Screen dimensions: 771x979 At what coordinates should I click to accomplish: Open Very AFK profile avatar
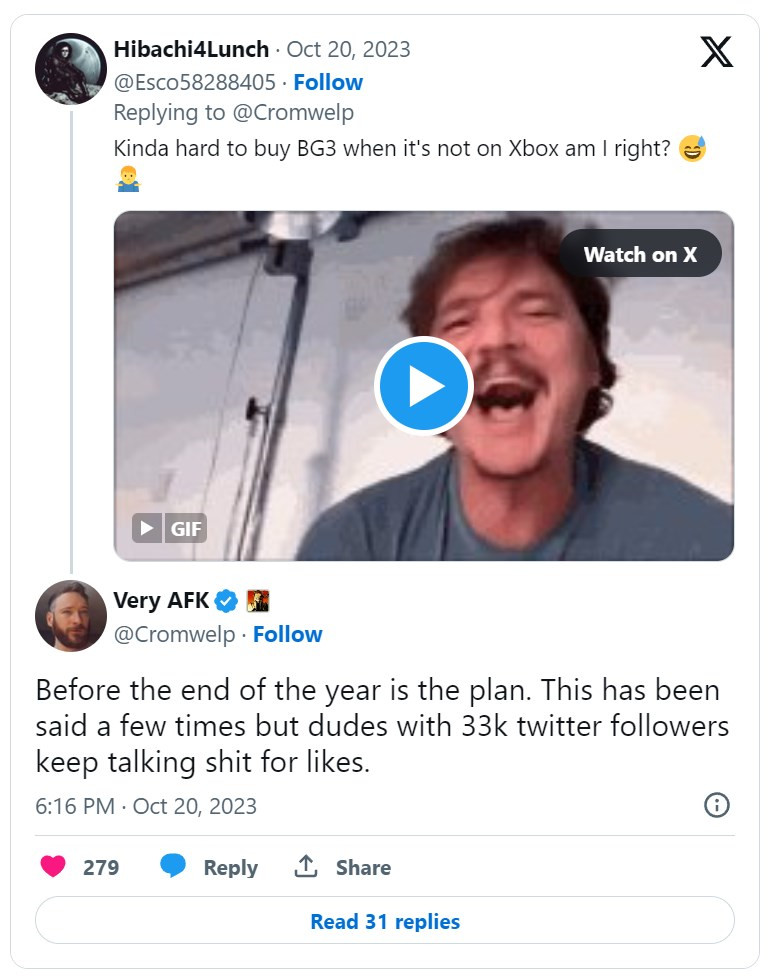(71, 616)
